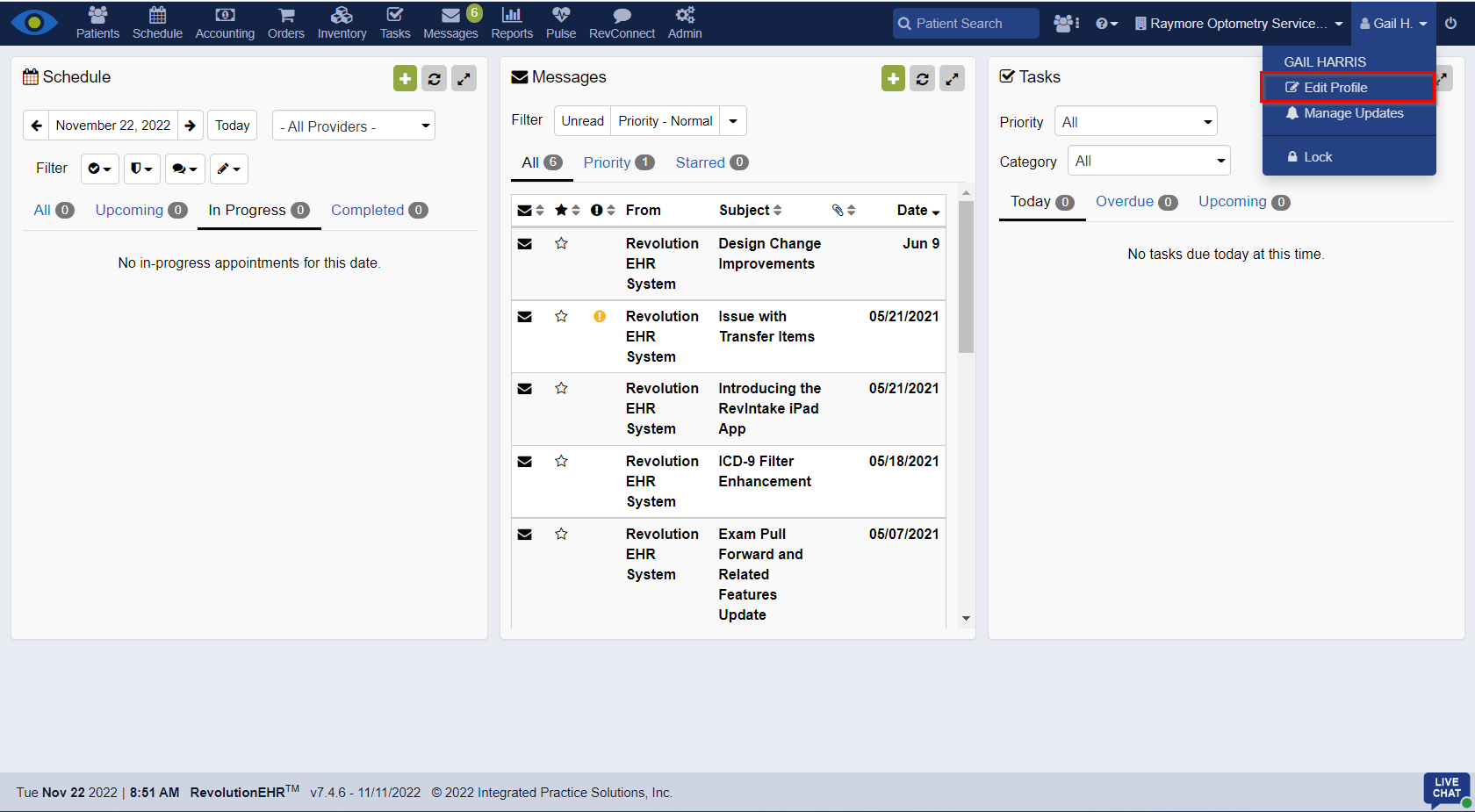
Task: Switch to Overdue tab in Tasks
Action: click(1136, 202)
